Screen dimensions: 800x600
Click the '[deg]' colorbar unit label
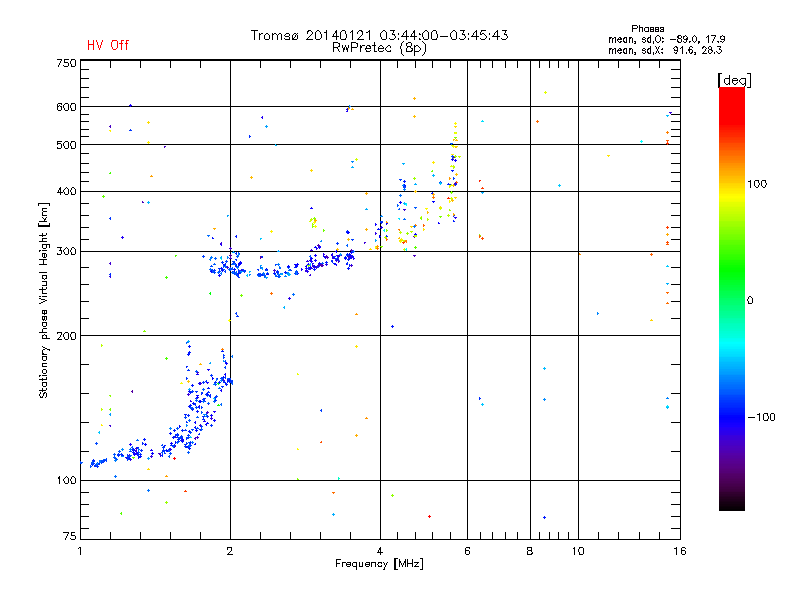point(734,80)
